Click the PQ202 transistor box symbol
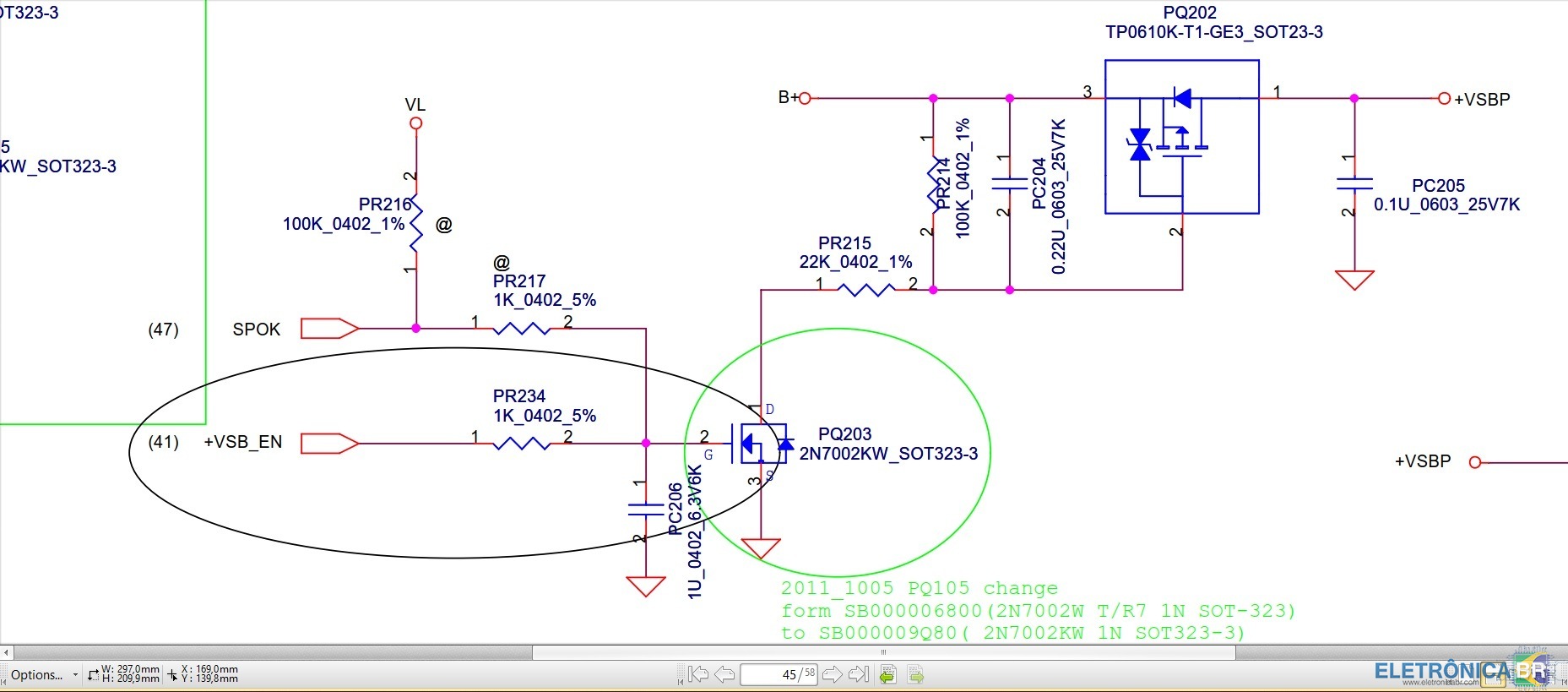Viewport: 1568px width, 692px height. click(x=1181, y=137)
